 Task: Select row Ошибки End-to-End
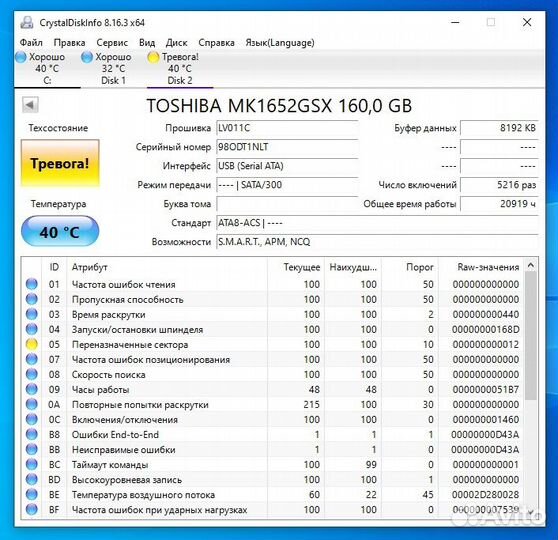(273, 434)
